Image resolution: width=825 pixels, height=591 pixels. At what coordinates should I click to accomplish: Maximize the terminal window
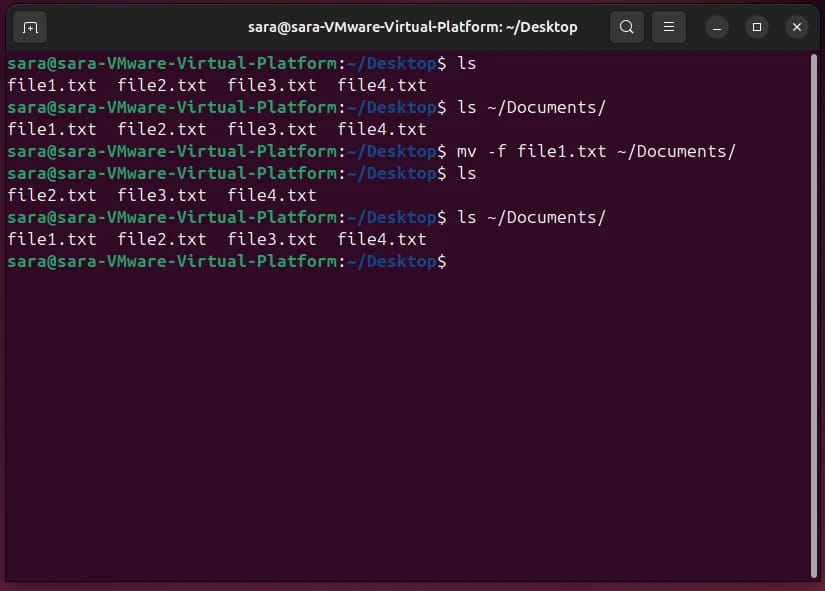(x=757, y=27)
